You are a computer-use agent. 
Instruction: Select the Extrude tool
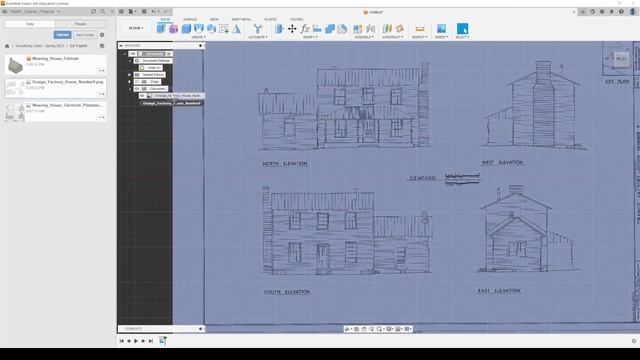coord(186,29)
